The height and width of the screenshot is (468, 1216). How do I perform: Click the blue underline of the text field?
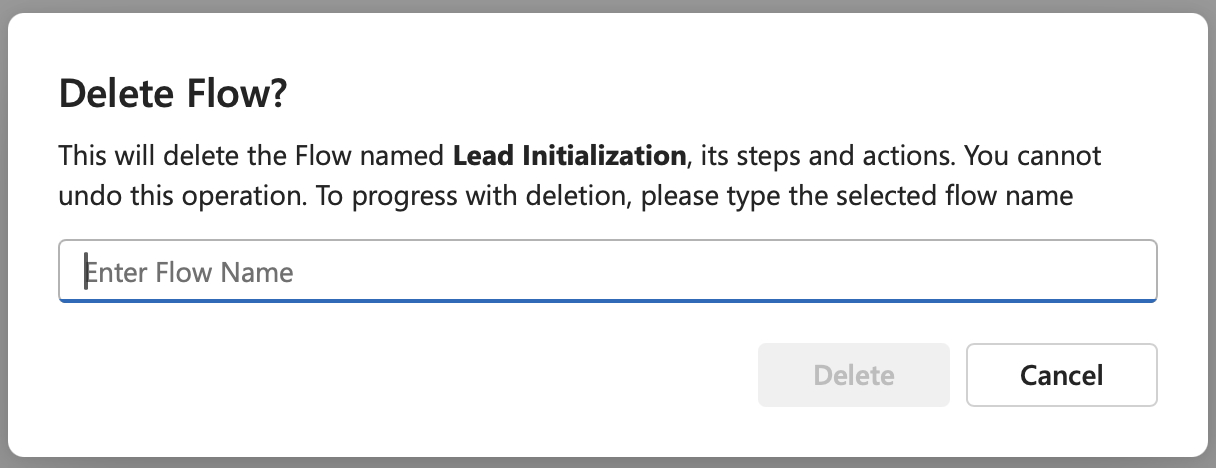click(x=607, y=299)
